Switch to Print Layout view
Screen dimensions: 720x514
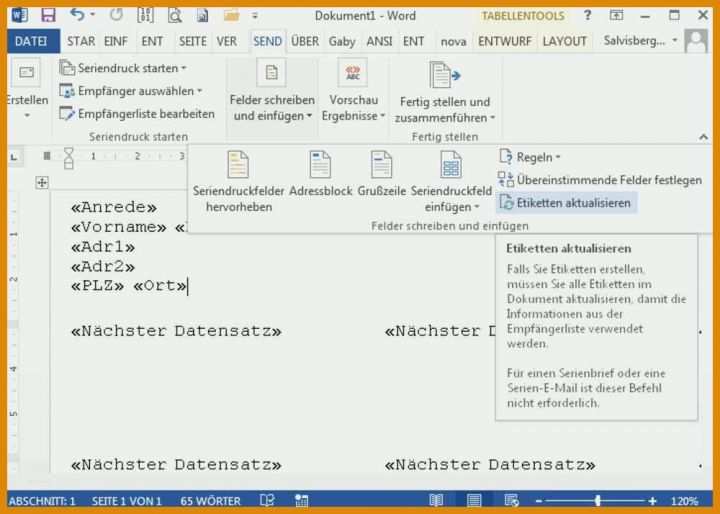pos(473,501)
